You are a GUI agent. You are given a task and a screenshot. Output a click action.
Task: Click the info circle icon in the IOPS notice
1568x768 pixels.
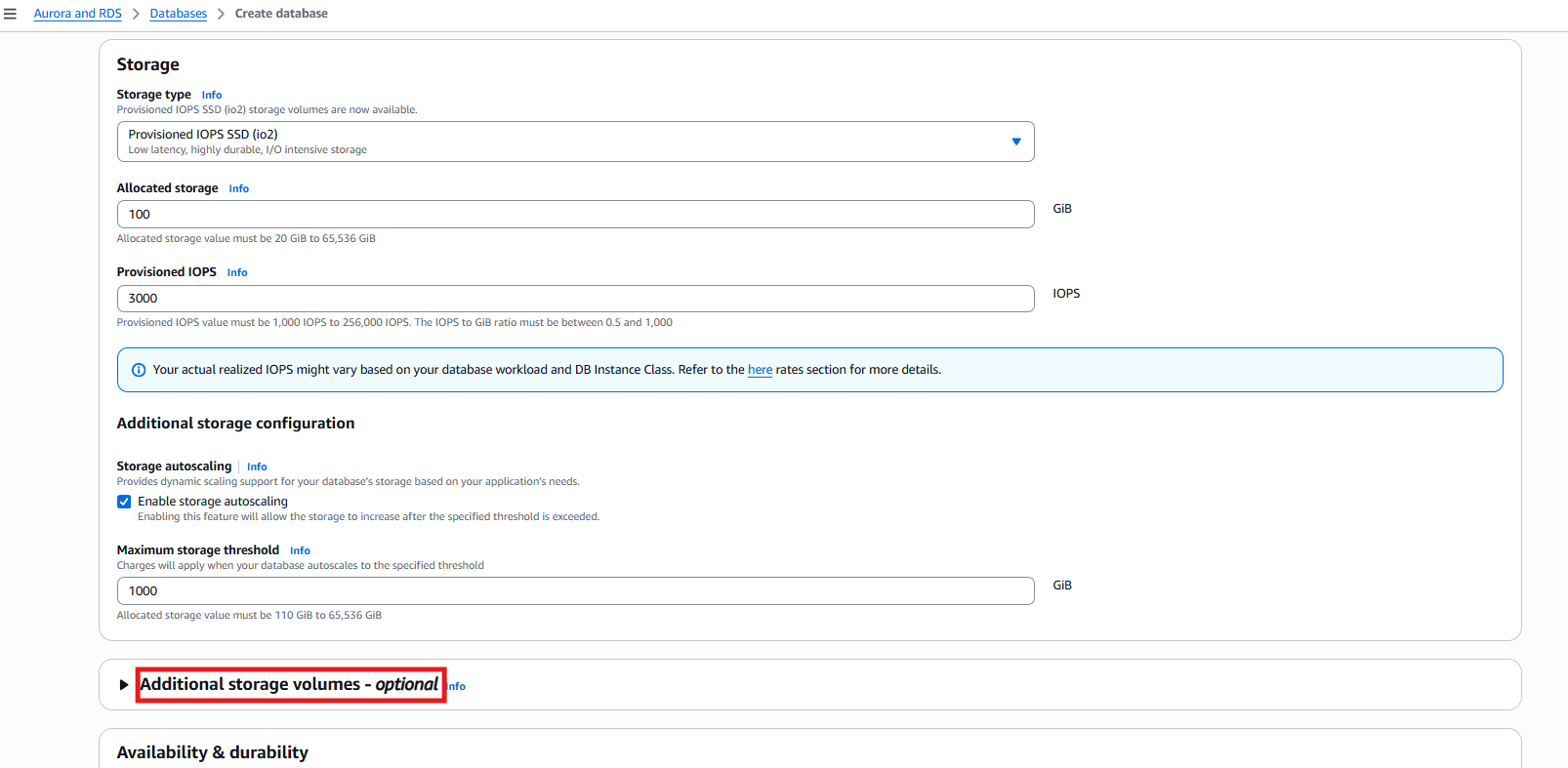tap(139, 370)
